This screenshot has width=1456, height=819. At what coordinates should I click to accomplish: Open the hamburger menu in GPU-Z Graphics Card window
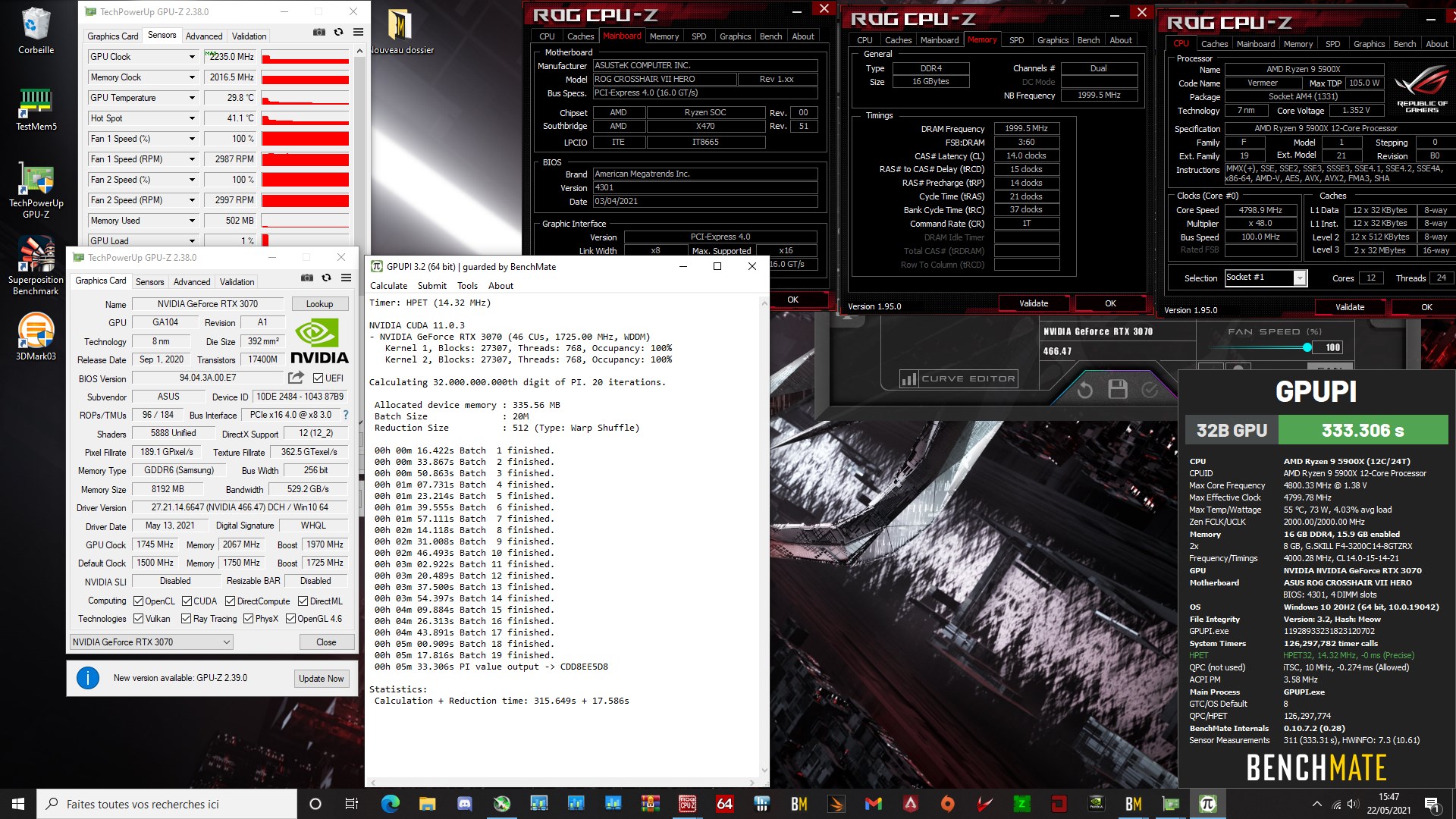(346, 278)
